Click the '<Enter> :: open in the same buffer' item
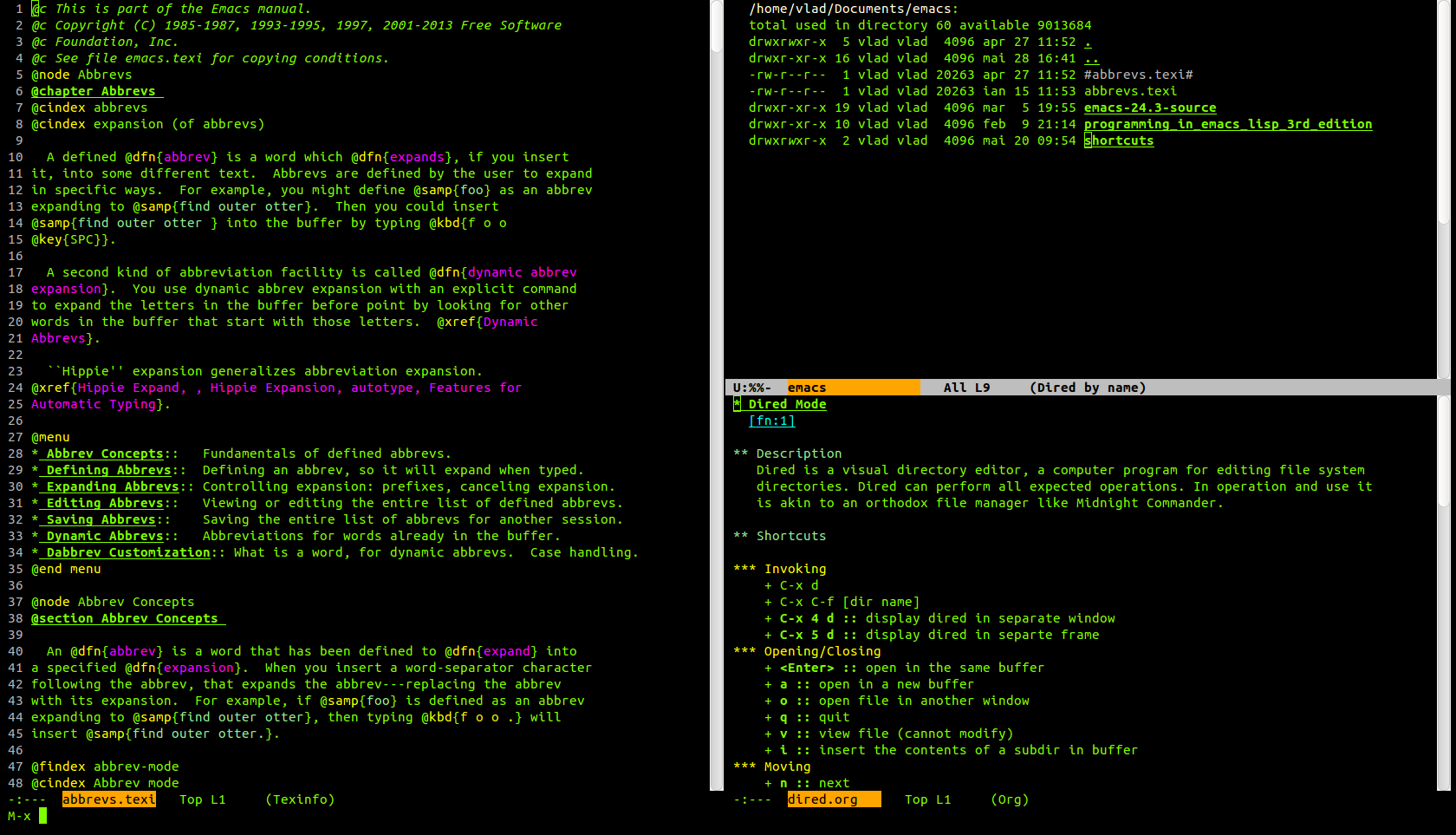Image resolution: width=1456 pixels, height=835 pixels. pos(904,668)
